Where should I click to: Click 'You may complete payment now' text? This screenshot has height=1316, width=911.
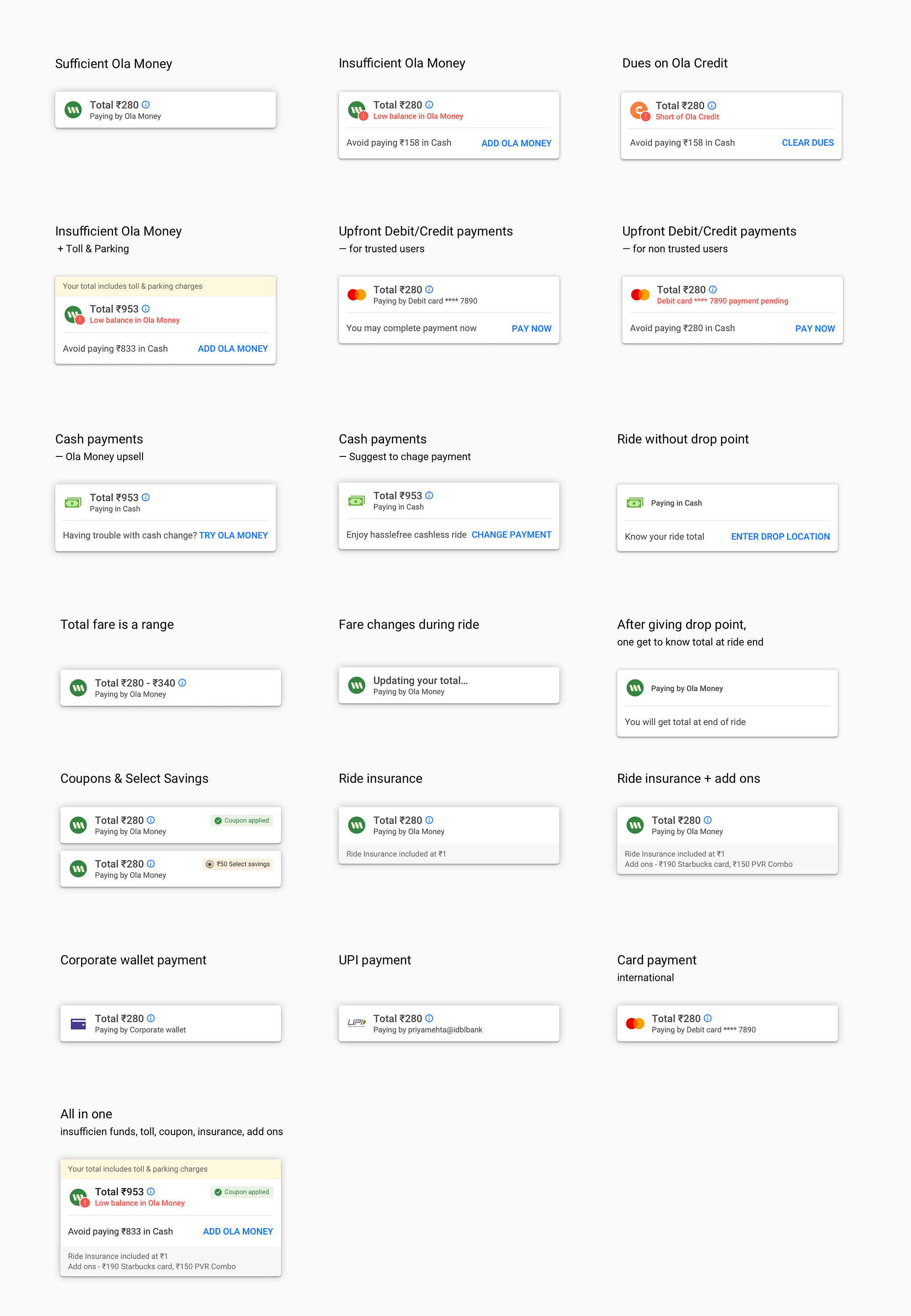point(412,328)
